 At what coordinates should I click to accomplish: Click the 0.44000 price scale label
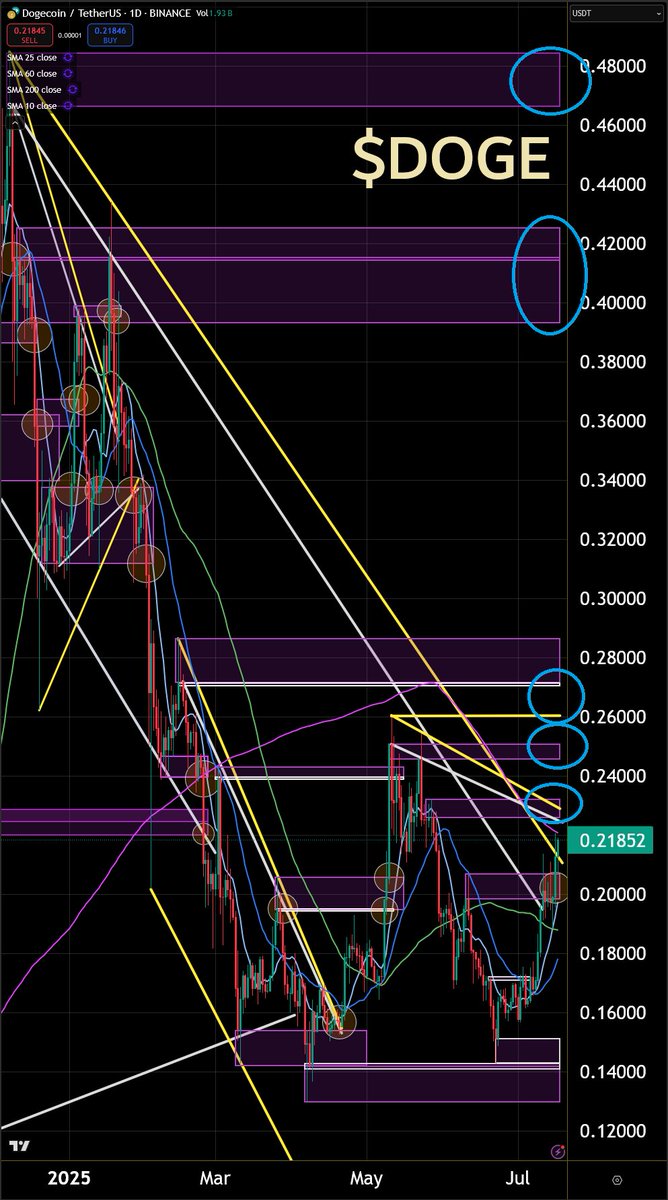point(614,185)
